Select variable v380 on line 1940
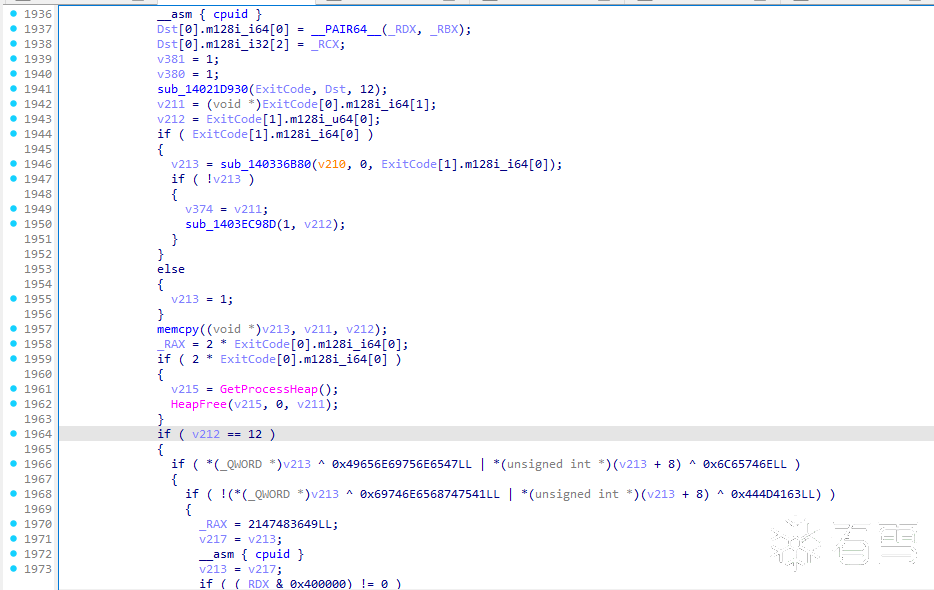The height and width of the screenshot is (590, 934). tap(171, 74)
